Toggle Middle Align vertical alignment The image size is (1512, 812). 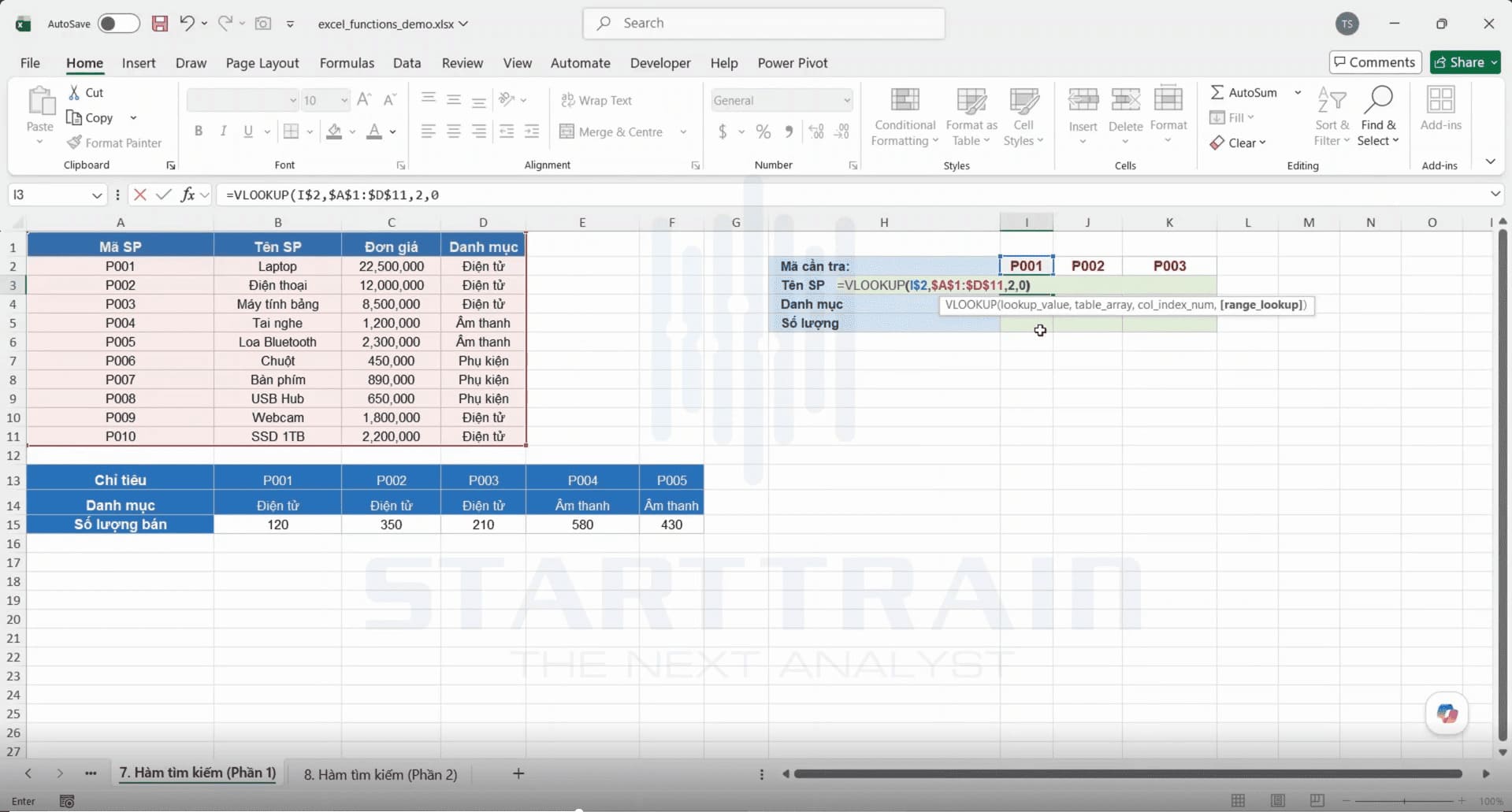point(454,100)
